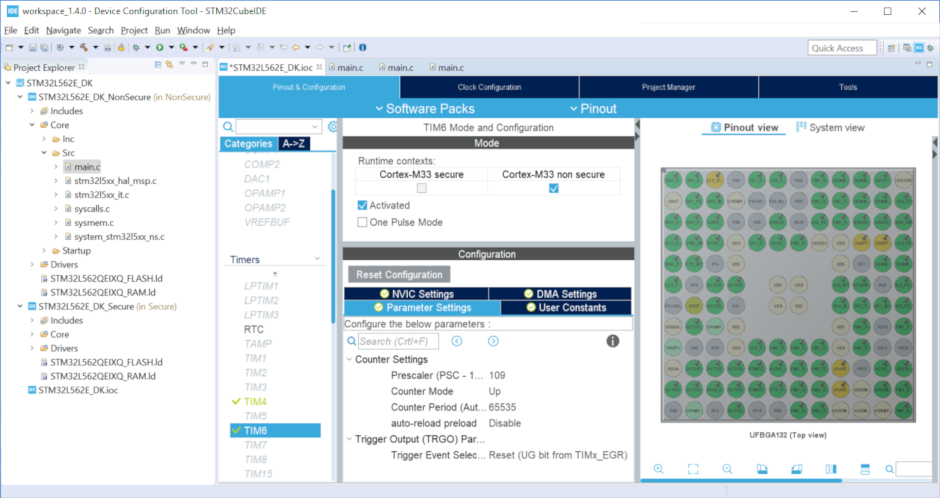Open the categories settings gear icon
This screenshot has height=498, width=940.
[x=333, y=126]
